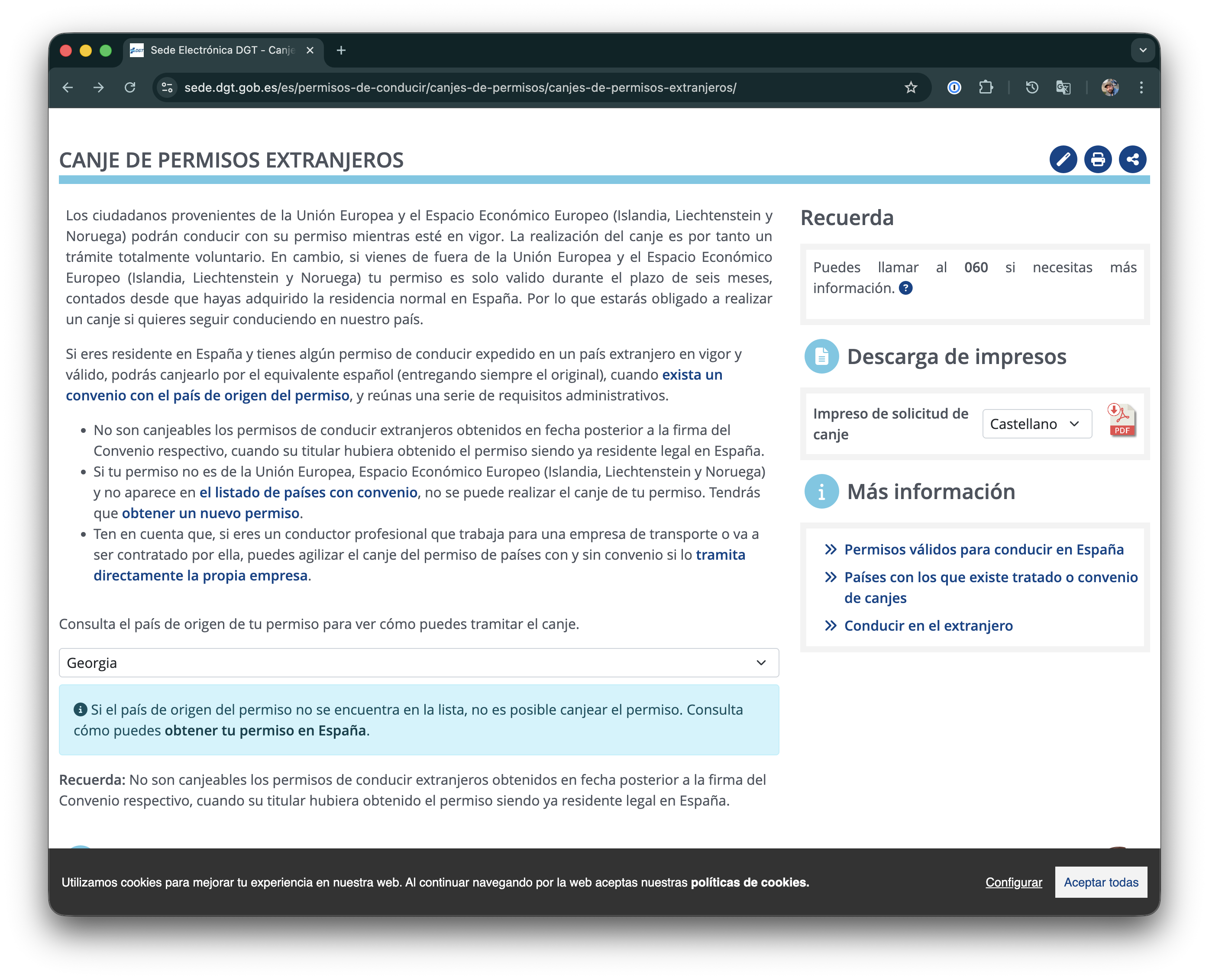The width and height of the screenshot is (1209, 980).
Task: Expand the Castellano language dropdown
Action: click(1037, 424)
